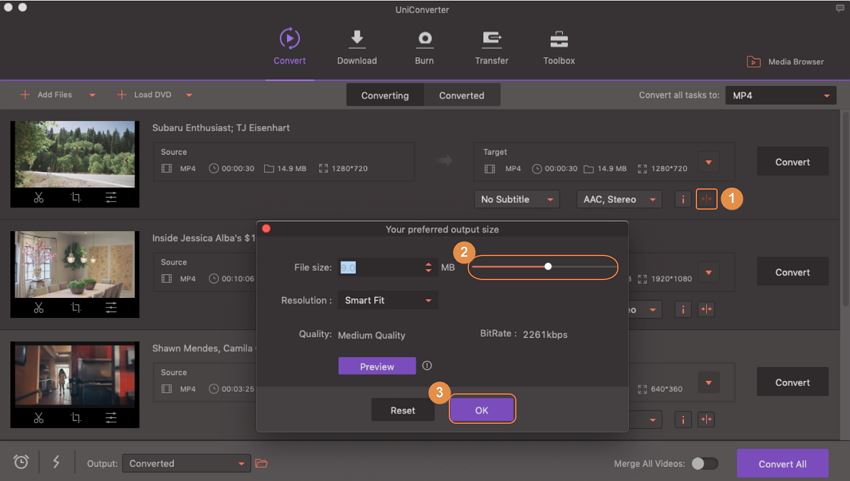Click the high speed lightning icon

point(56,462)
